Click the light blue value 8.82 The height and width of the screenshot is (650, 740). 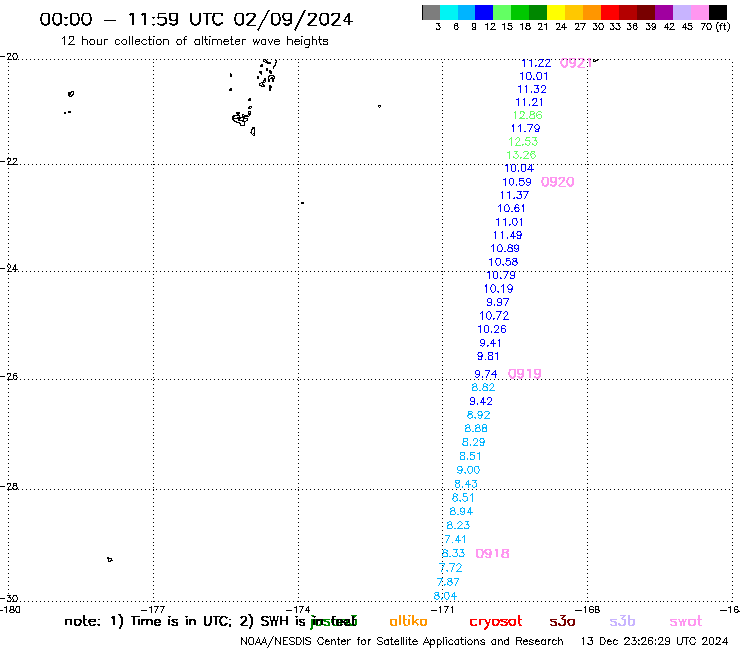point(483,388)
